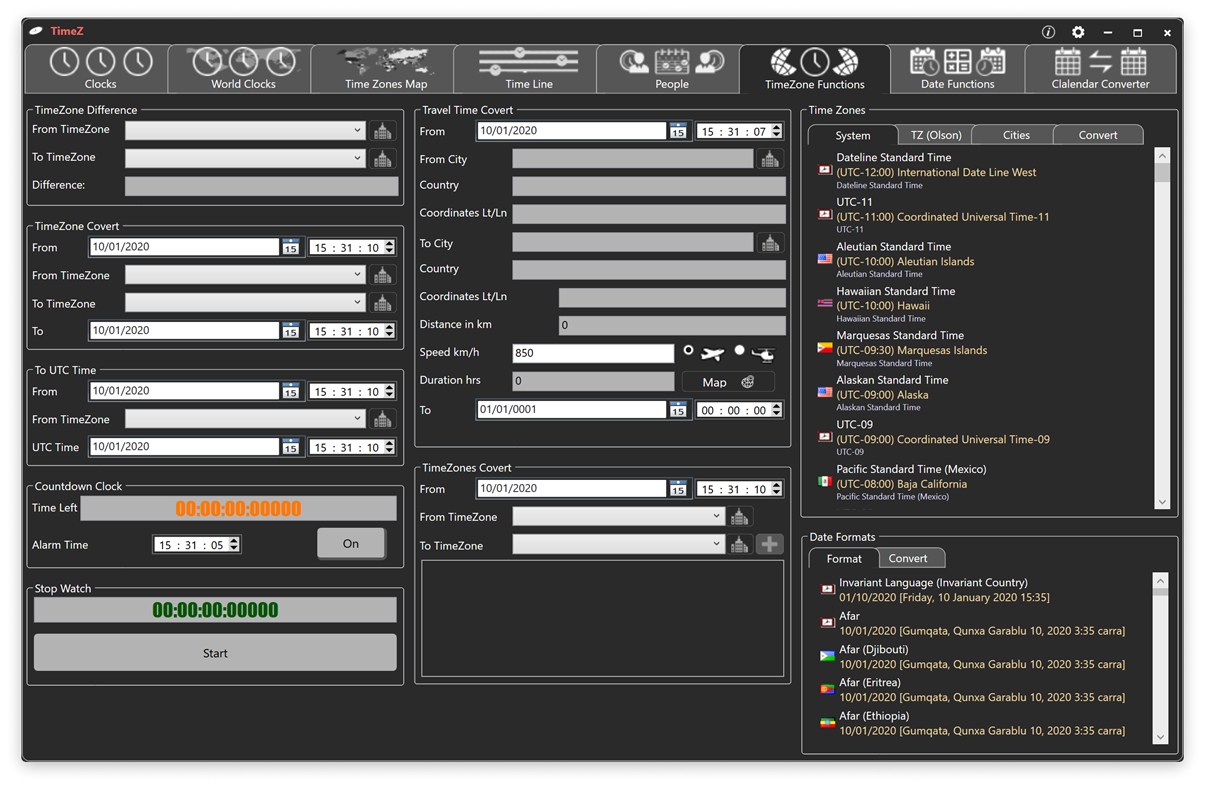Pick city for TimeZone Covert From TimeZone
Image resolution: width=1205 pixels, height=787 pixels.
[x=383, y=275]
